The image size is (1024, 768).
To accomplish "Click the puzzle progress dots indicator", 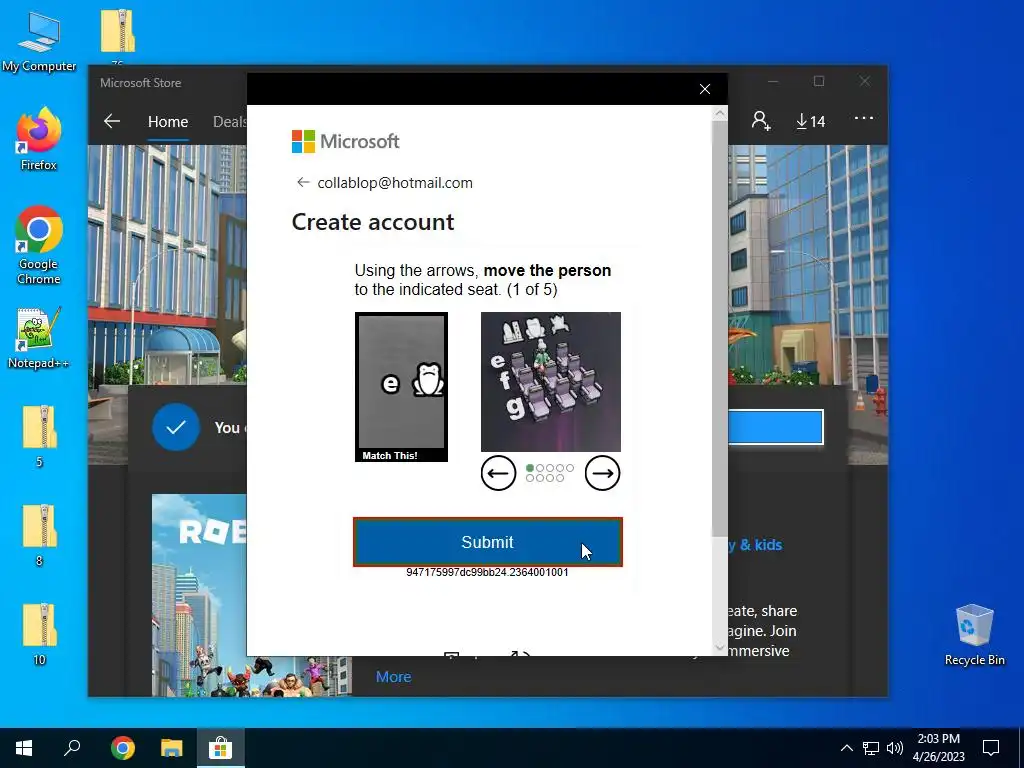I will pyautogui.click(x=550, y=473).
